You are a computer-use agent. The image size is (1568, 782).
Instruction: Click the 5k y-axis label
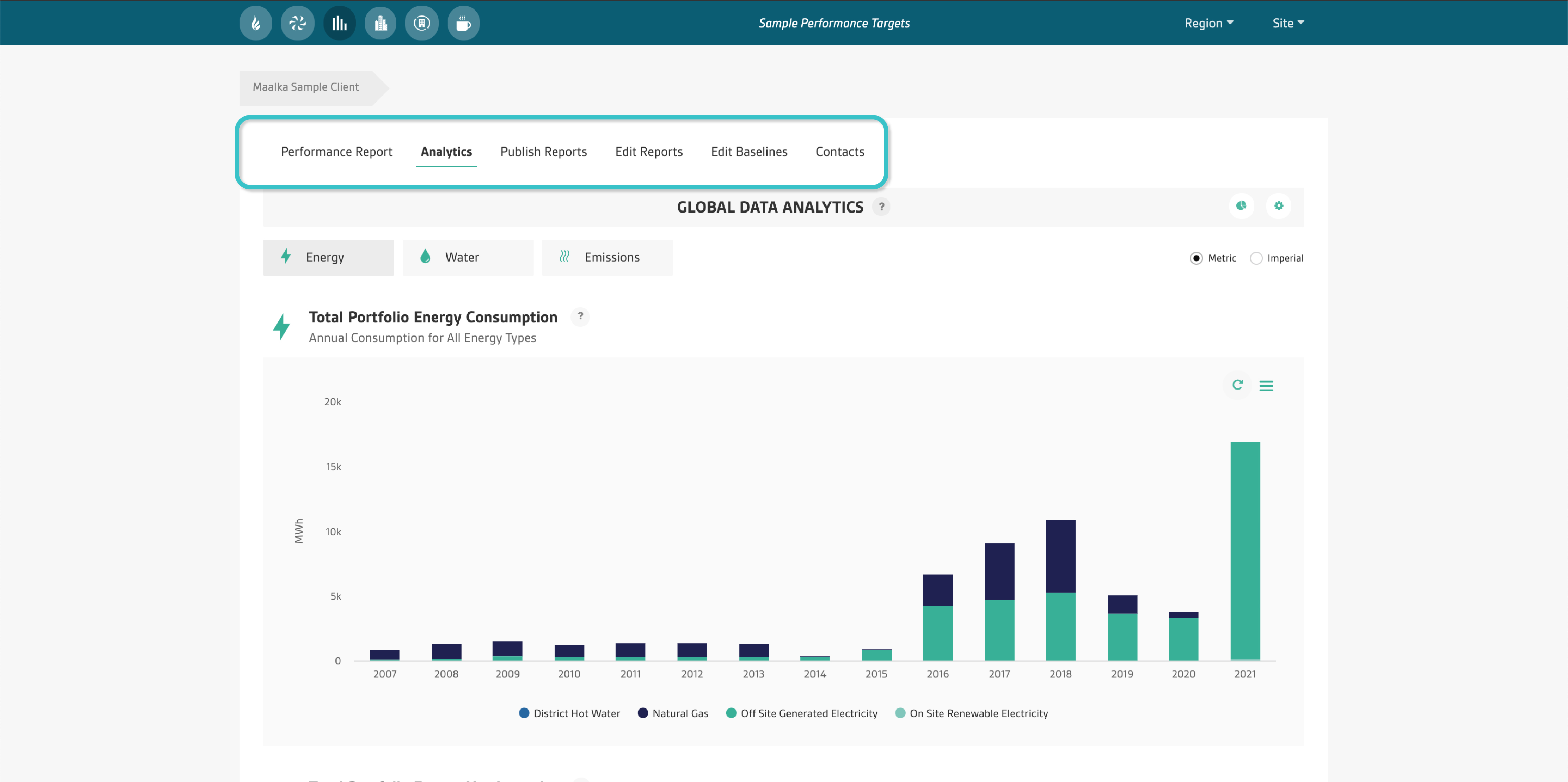[336, 596]
